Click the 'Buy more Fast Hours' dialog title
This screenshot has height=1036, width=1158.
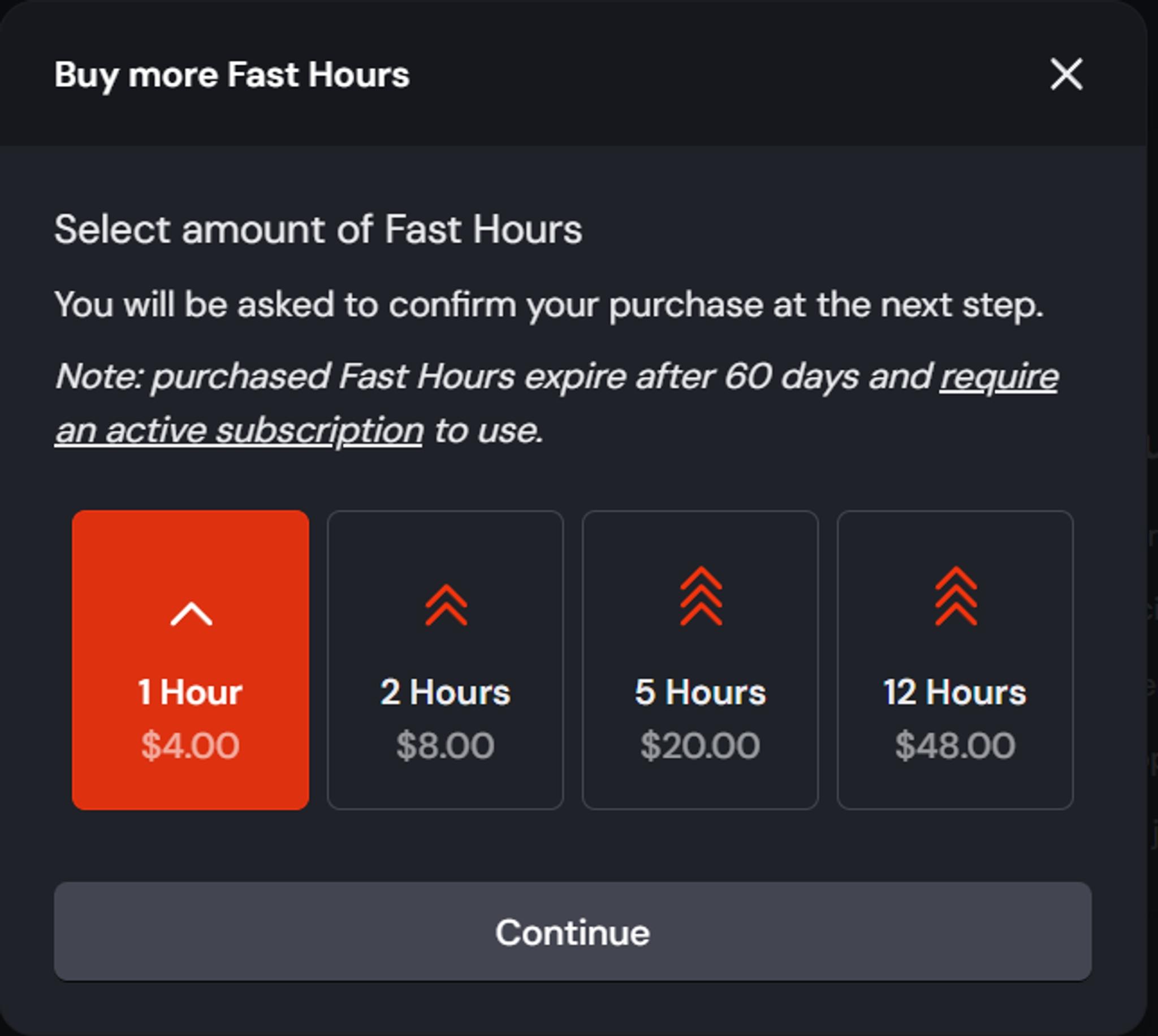tap(232, 75)
